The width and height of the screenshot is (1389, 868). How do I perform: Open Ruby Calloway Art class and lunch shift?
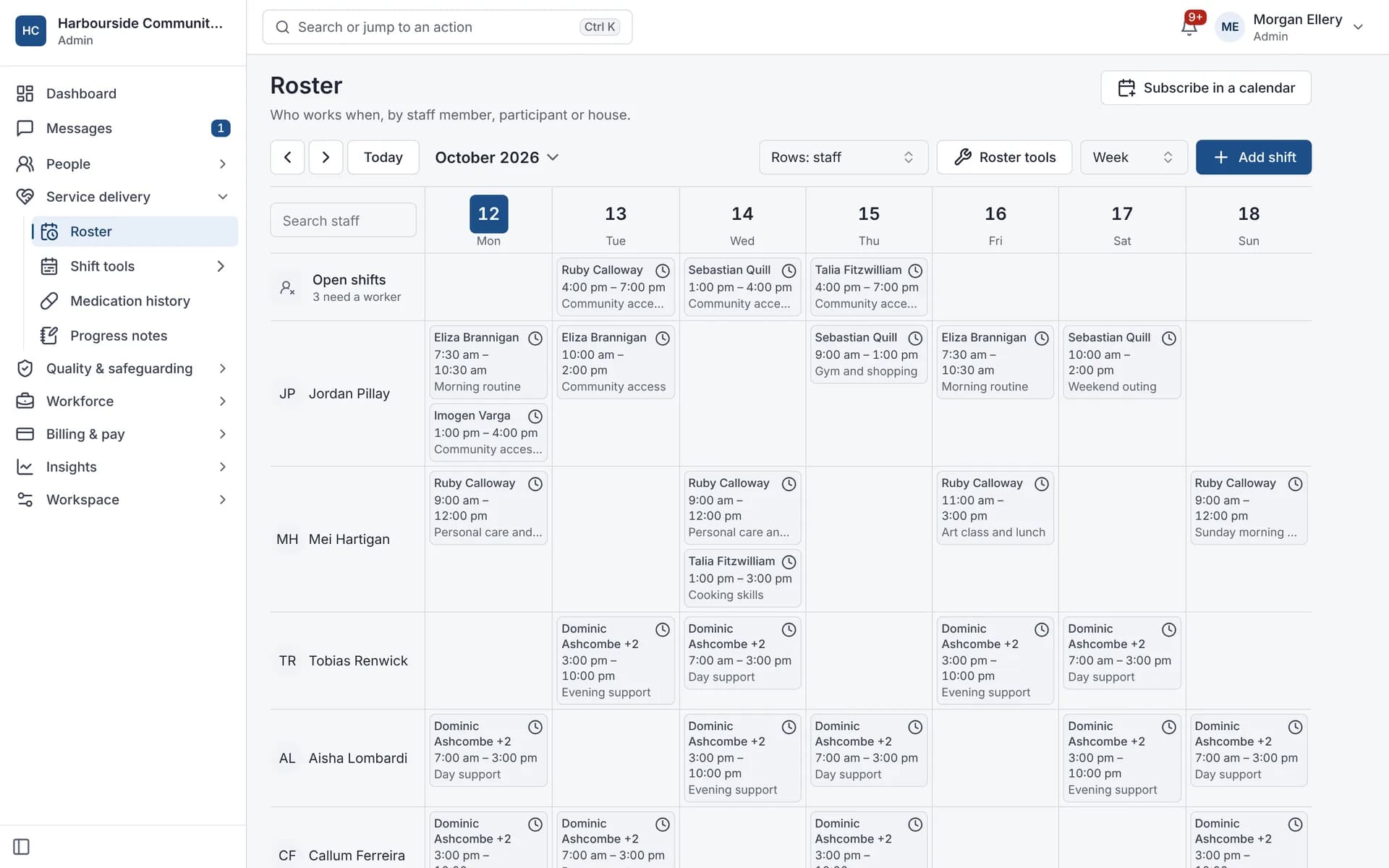click(x=995, y=508)
